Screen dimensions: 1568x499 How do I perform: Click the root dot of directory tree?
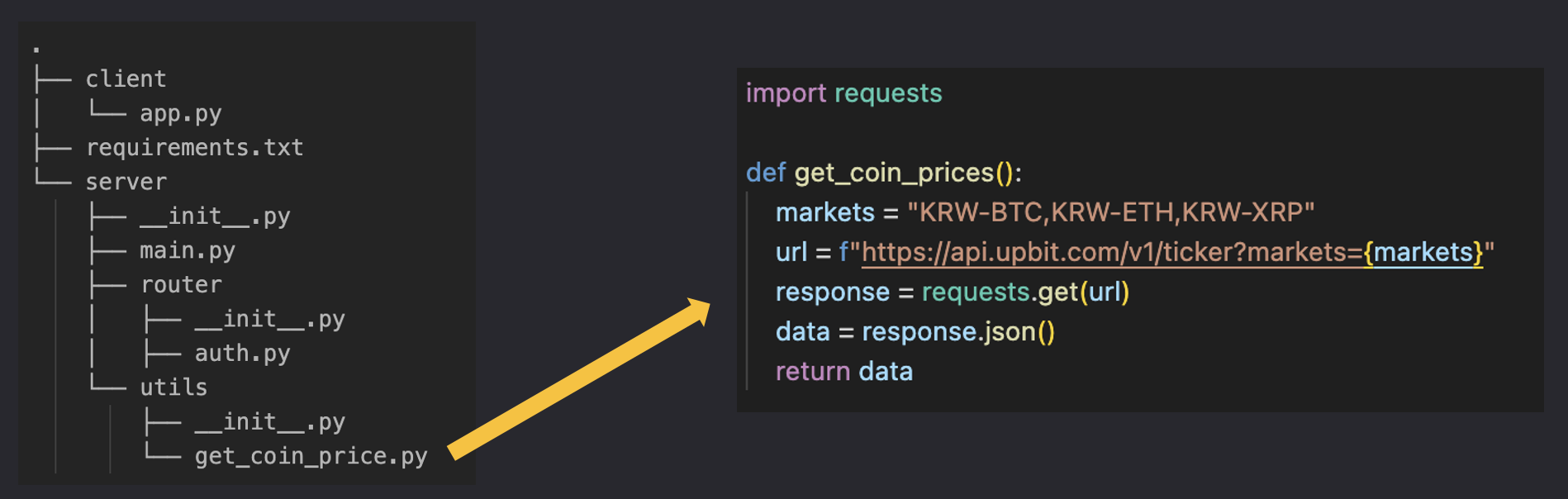(36, 50)
